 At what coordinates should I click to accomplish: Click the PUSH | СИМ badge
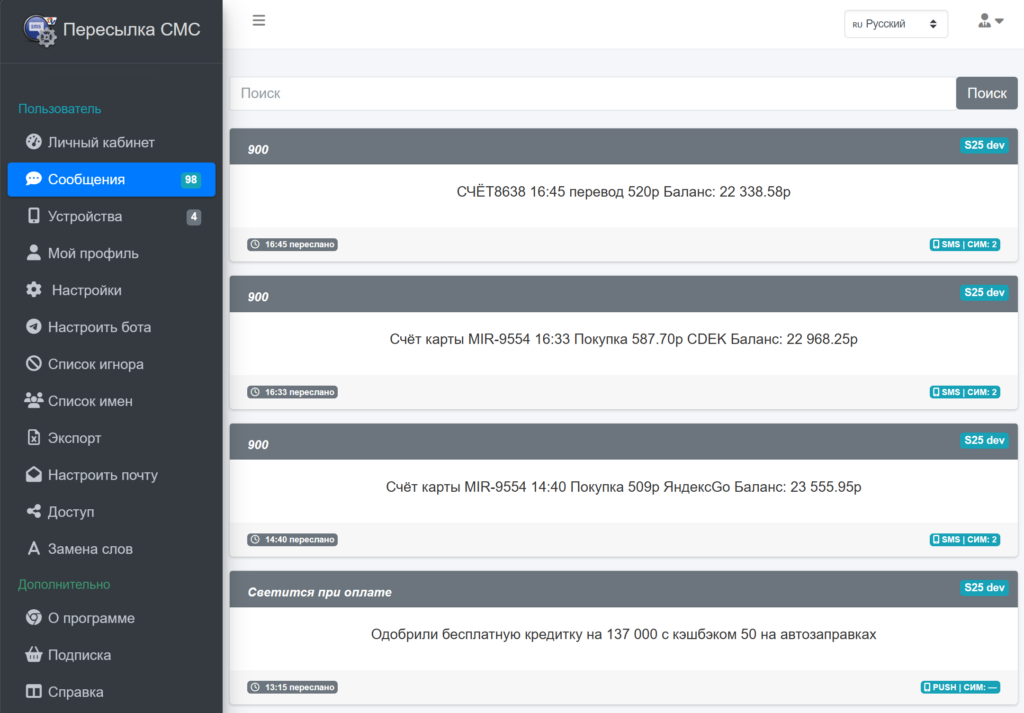(960, 688)
